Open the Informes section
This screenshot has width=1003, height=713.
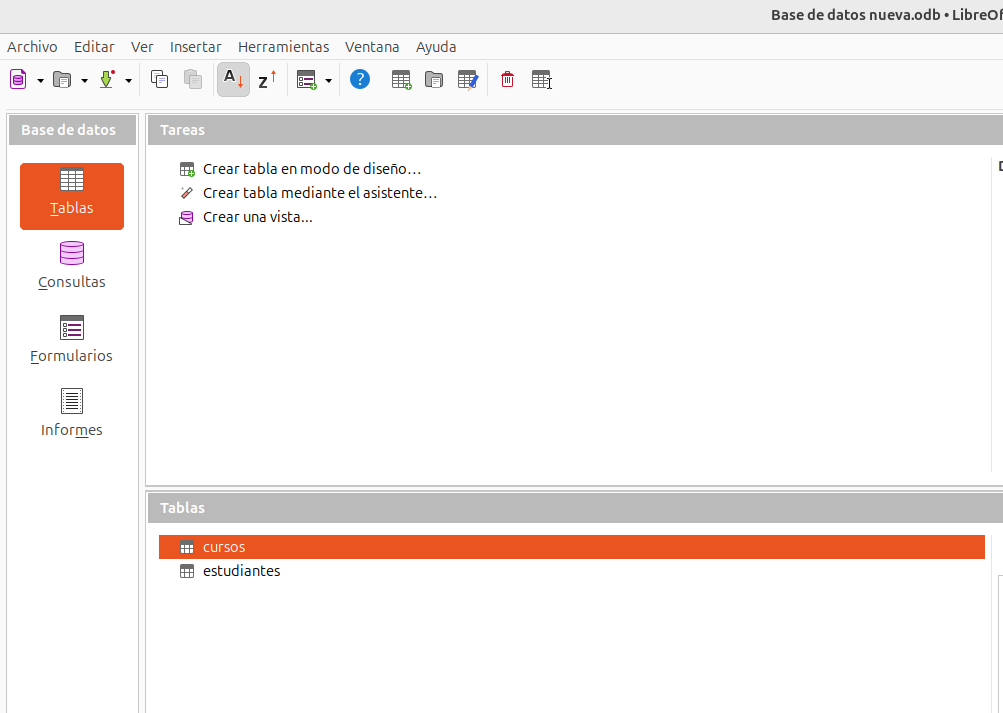(x=72, y=413)
